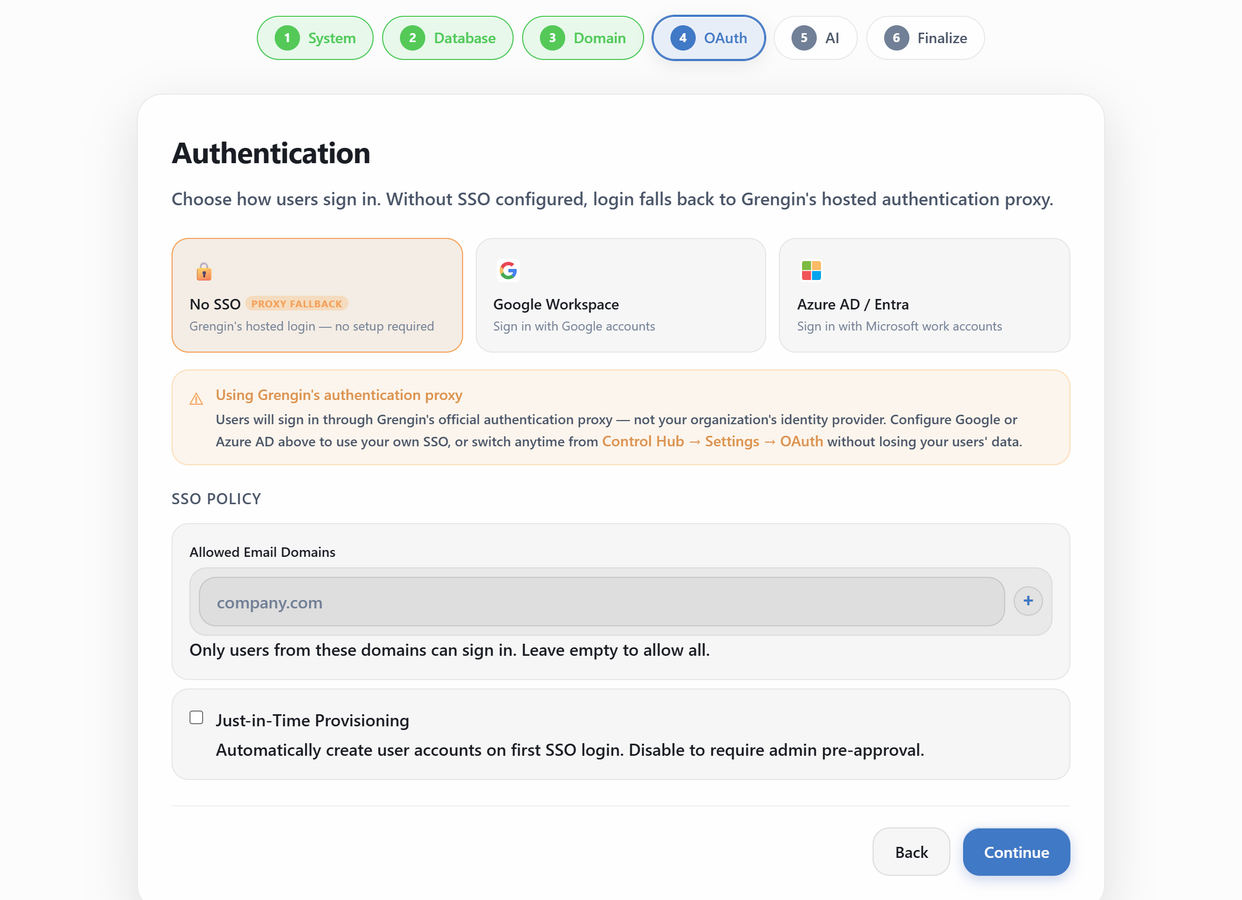Click the Microsoft Azure logo icon

pos(811,270)
